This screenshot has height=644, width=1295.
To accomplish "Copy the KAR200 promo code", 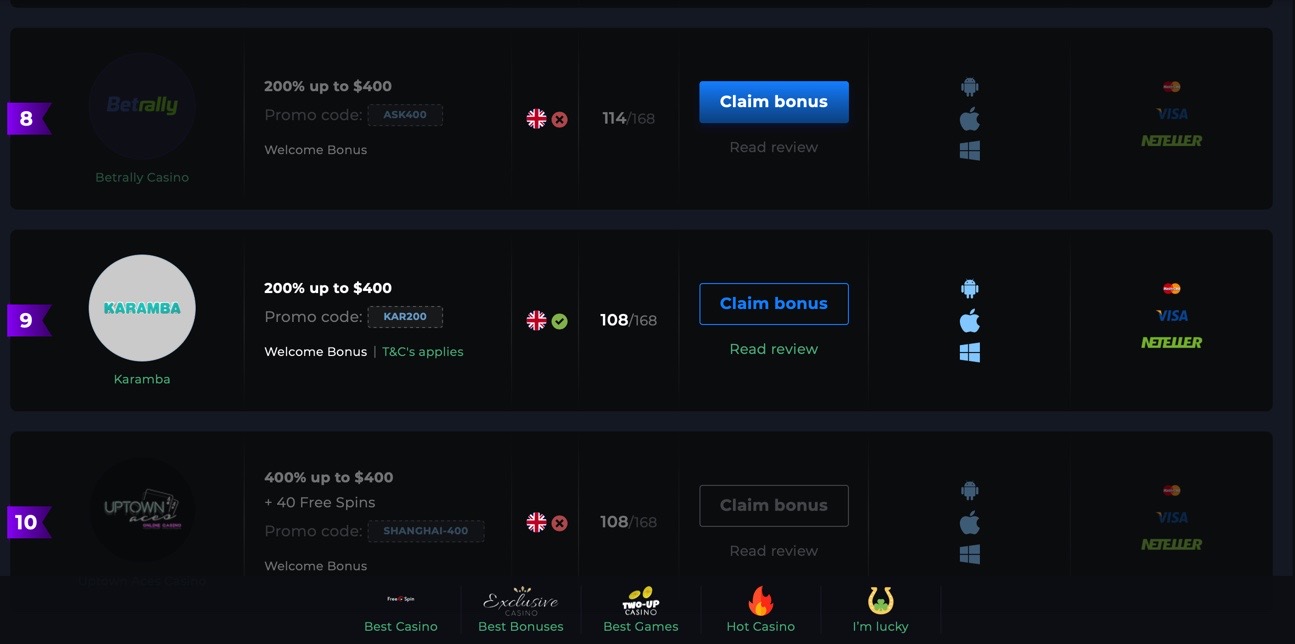I will tap(405, 317).
